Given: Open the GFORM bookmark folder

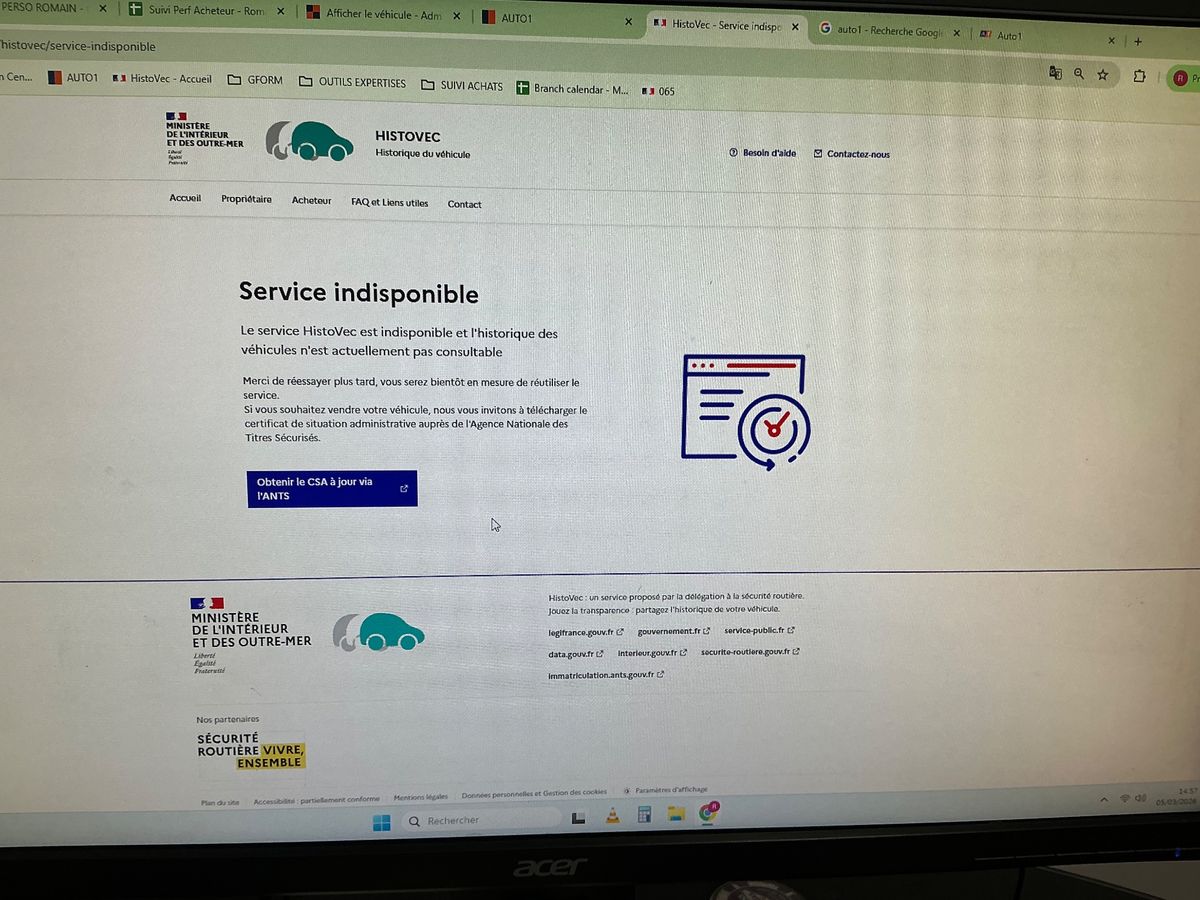Looking at the screenshot, I should pos(255,80).
